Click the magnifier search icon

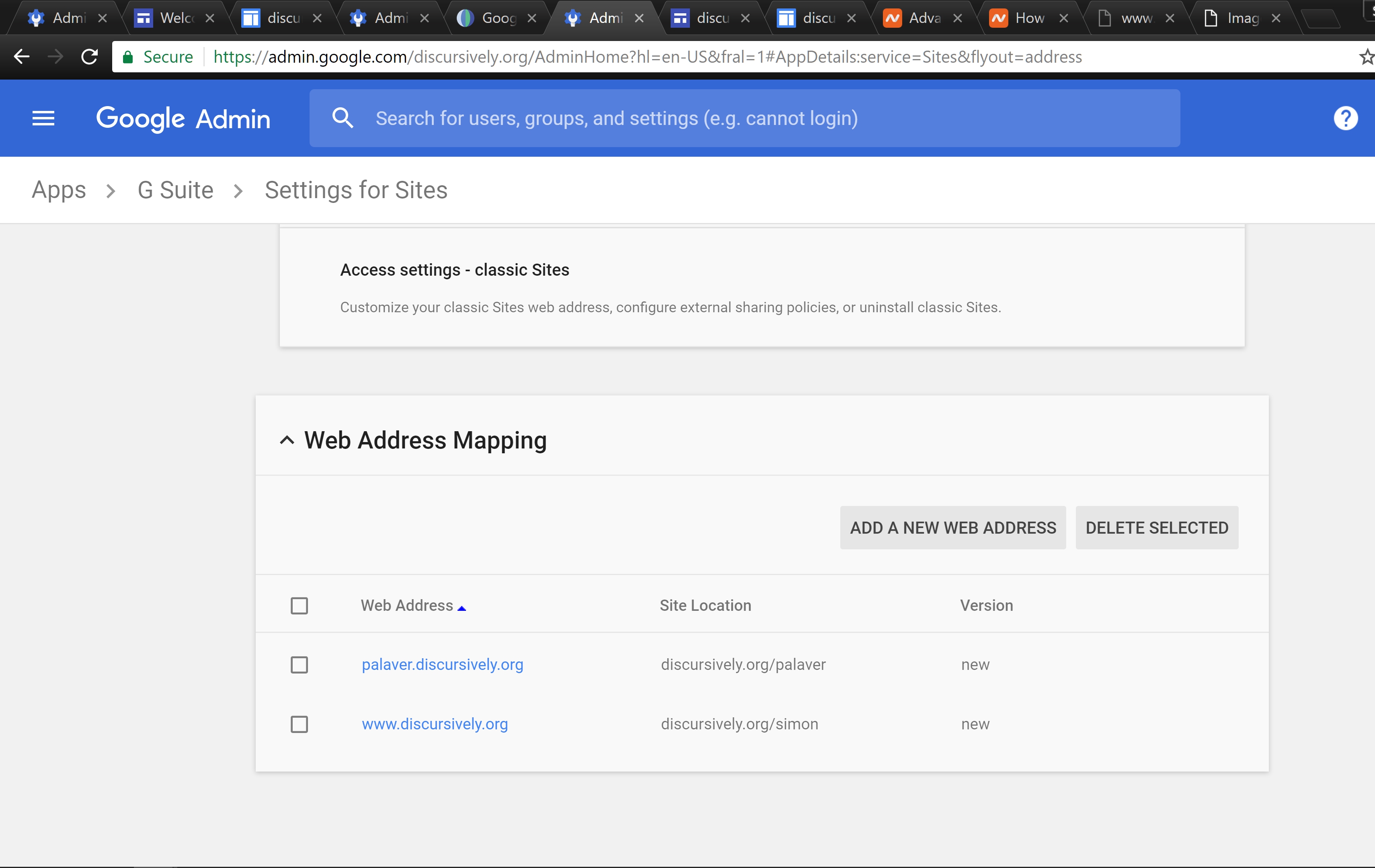click(343, 118)
